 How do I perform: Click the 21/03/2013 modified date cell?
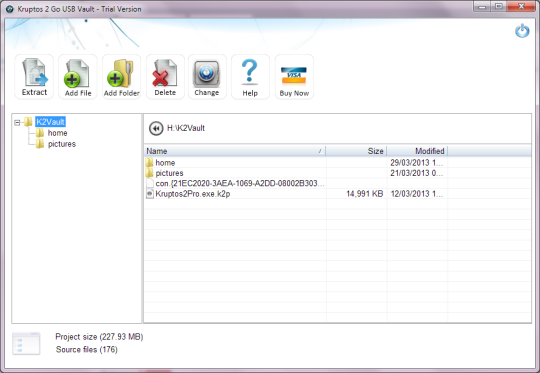(416, 173)
